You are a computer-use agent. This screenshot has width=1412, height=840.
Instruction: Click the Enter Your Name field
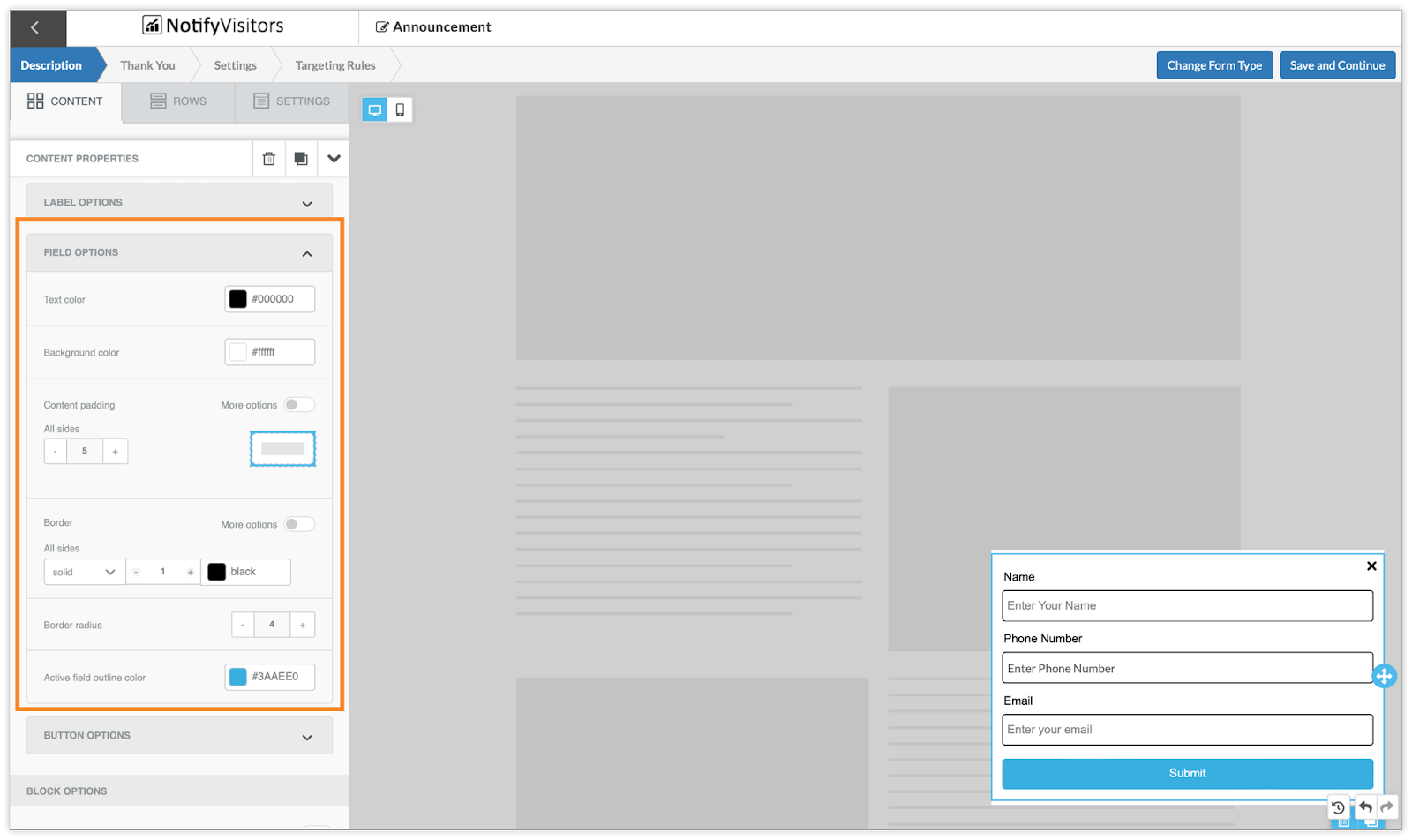pos(1187,606)
